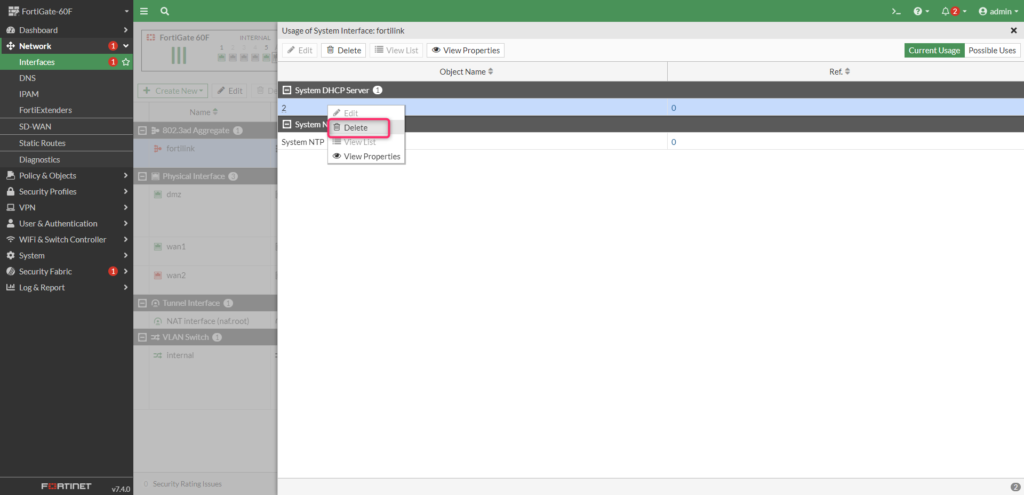
Task: Open the FortiGate-60F device dropdown
Action: [66, 11]
